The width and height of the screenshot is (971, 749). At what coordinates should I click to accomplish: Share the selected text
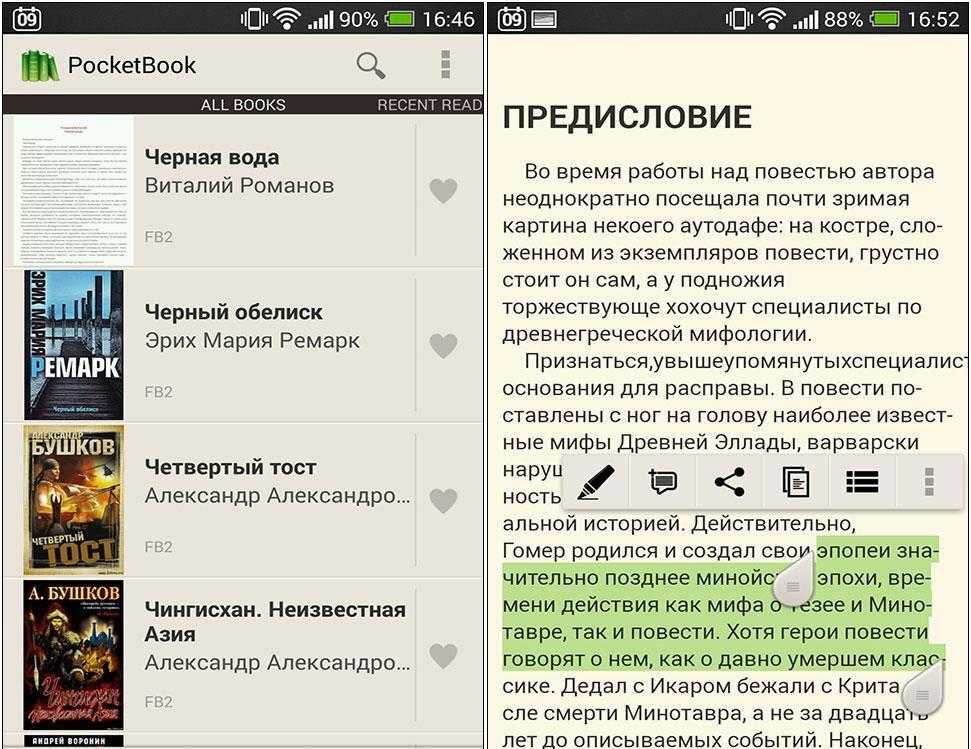pyautogui.click(x=729, y=482)
